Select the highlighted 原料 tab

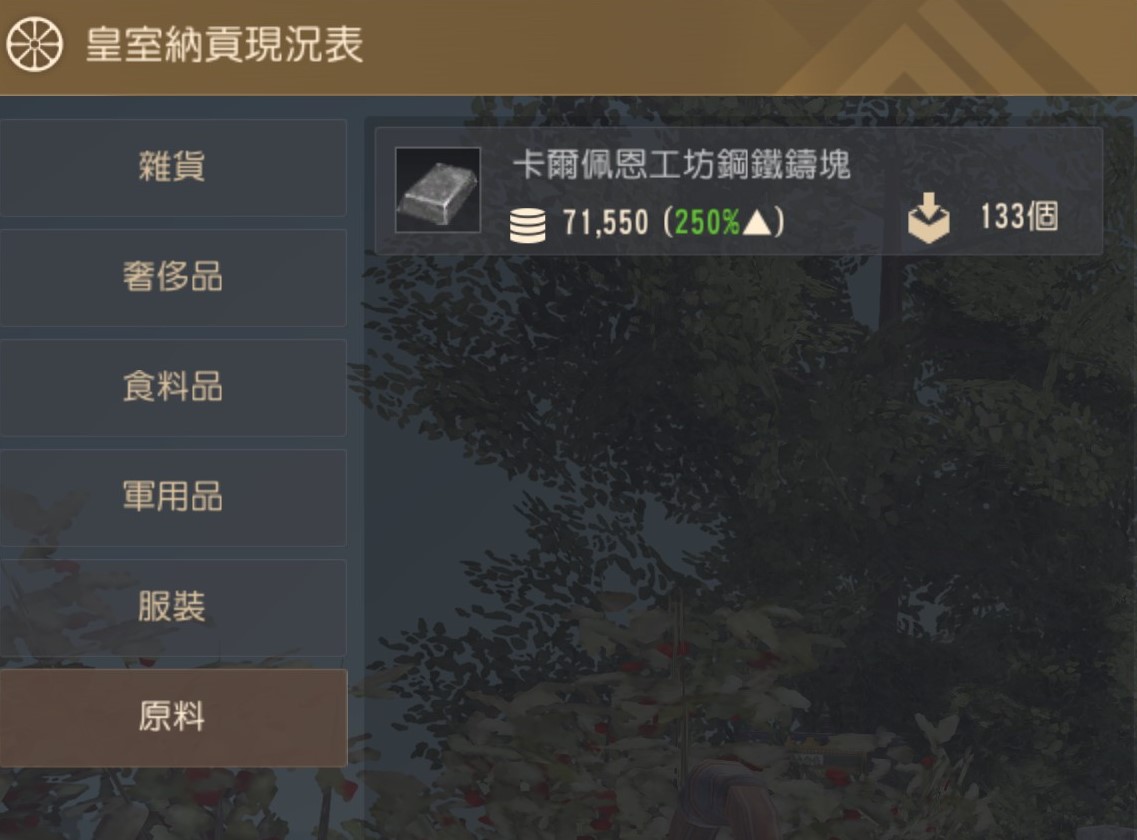[173, 717]
